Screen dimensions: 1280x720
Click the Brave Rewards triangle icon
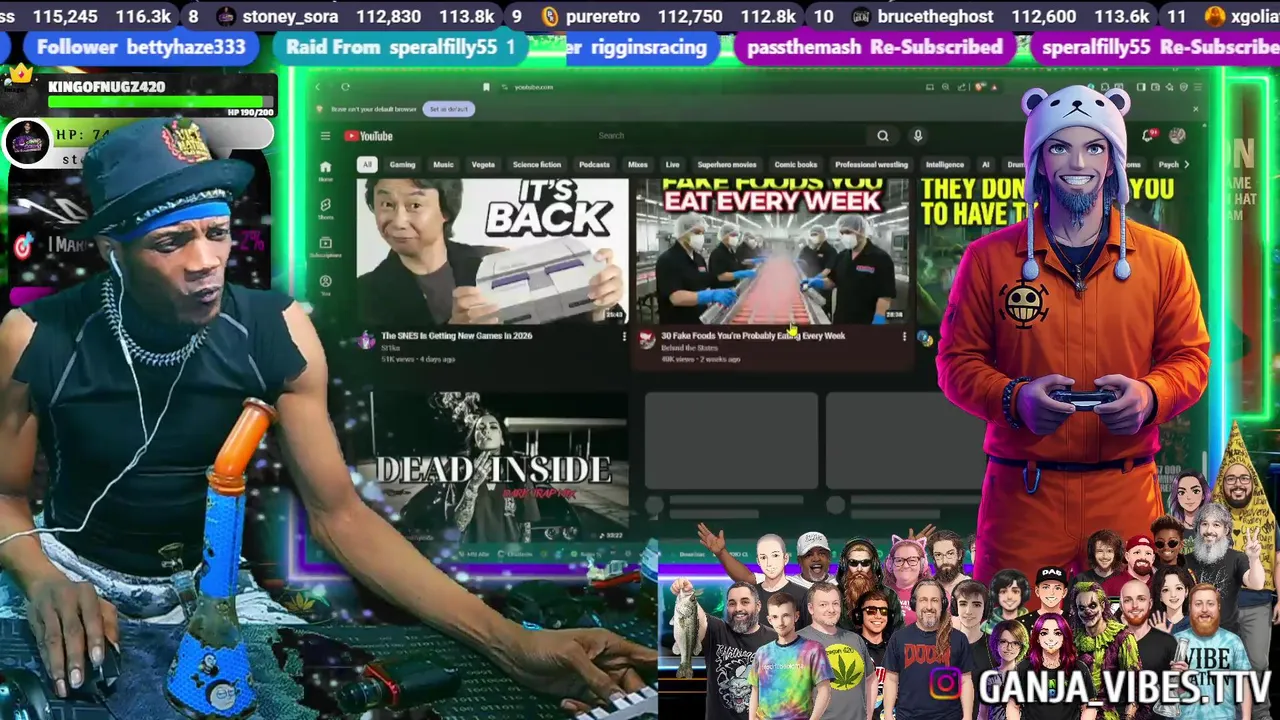994,87
